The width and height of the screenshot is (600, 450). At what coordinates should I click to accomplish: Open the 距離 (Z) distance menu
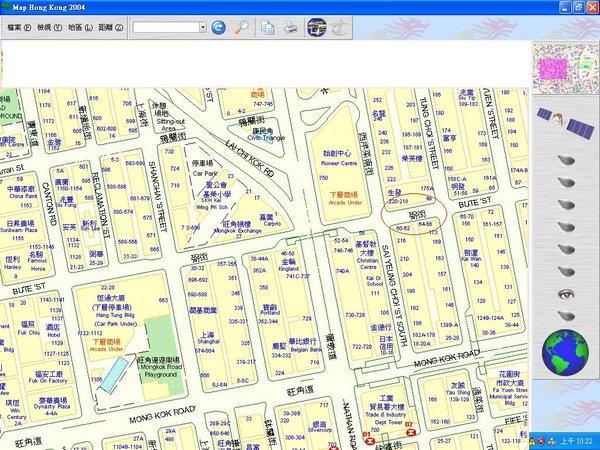111,28
